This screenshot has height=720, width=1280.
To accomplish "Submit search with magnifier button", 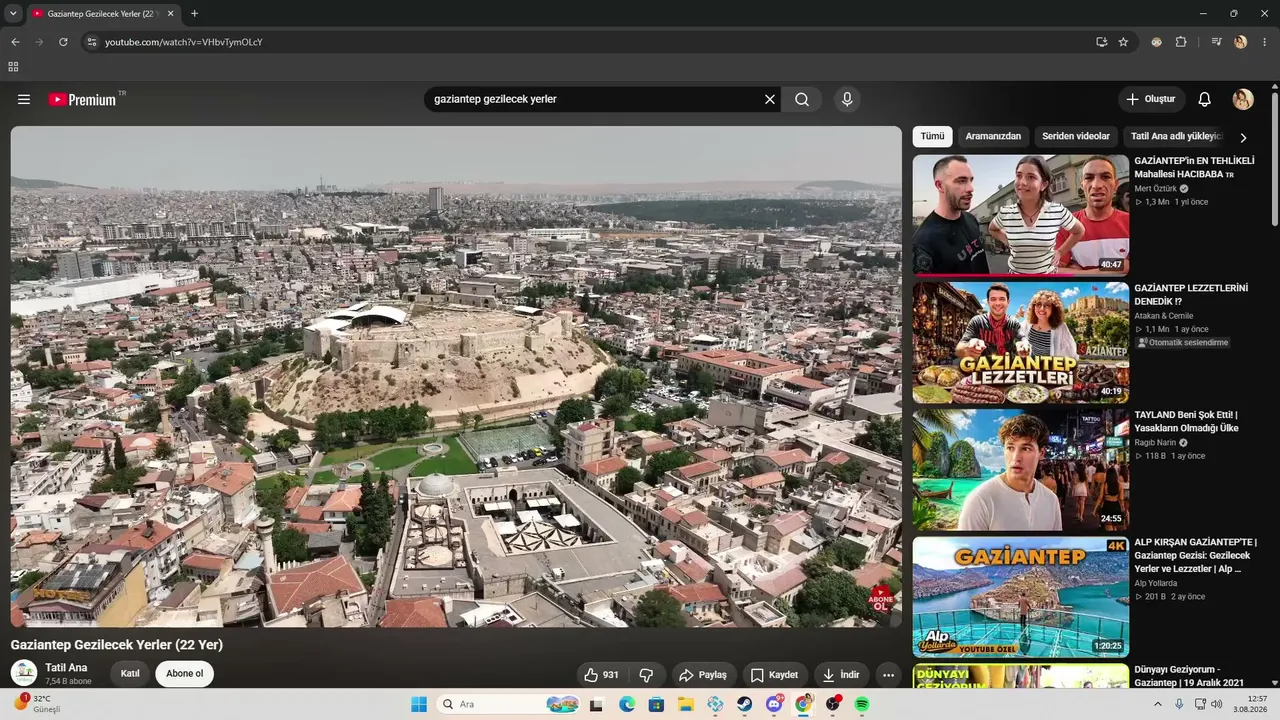I will [x=802, y=99].
